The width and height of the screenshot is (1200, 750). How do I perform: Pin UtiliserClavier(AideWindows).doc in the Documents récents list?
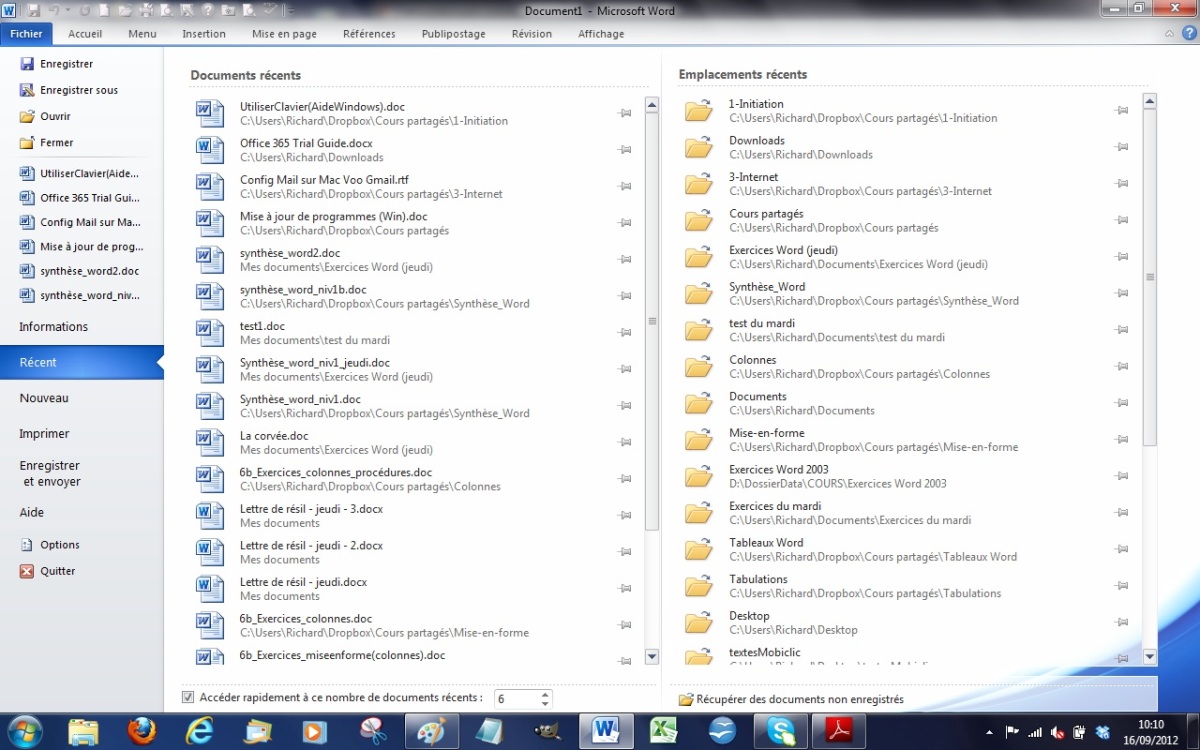click(625, 113)
